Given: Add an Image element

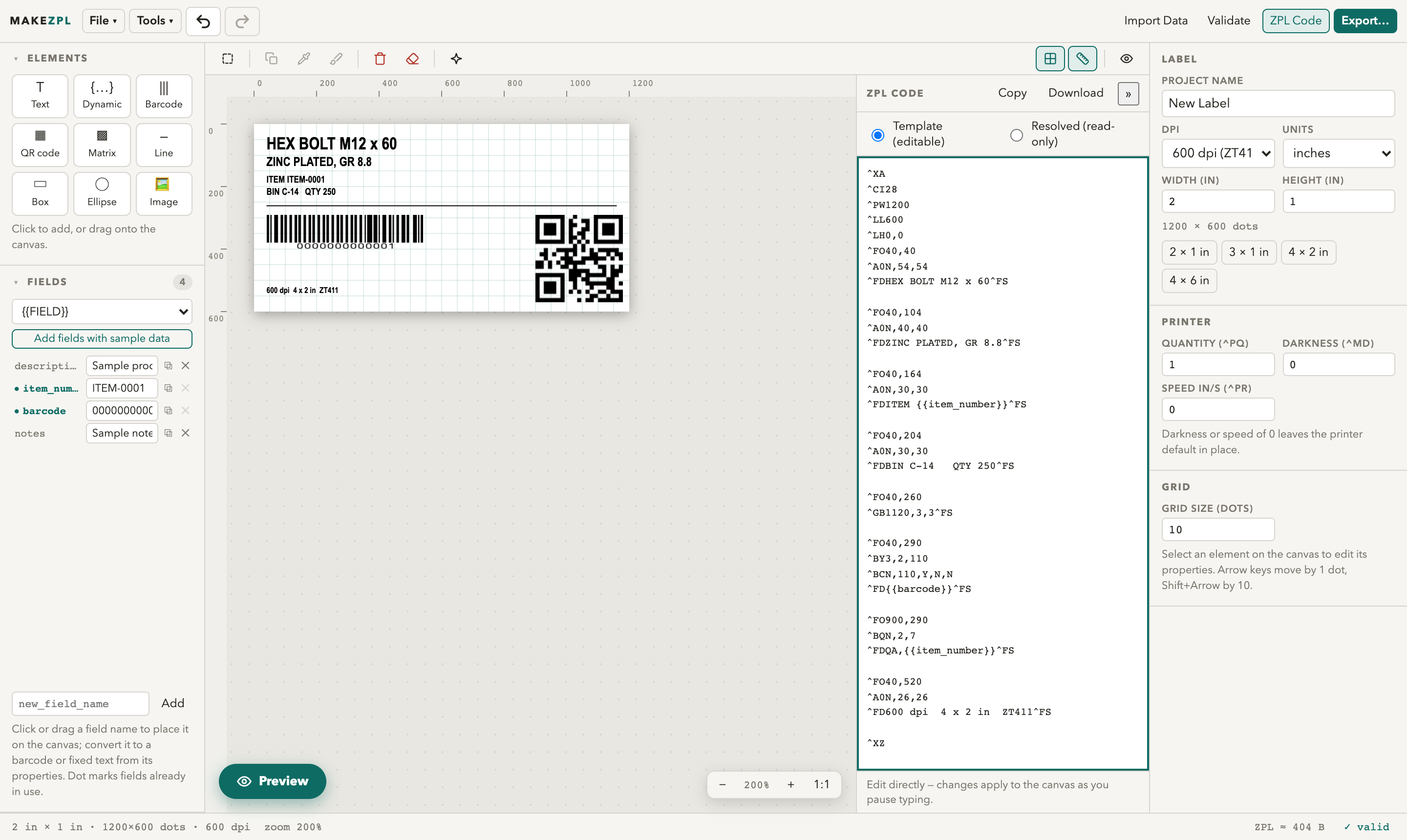Looking at the screenshot, I should point(164,193).
